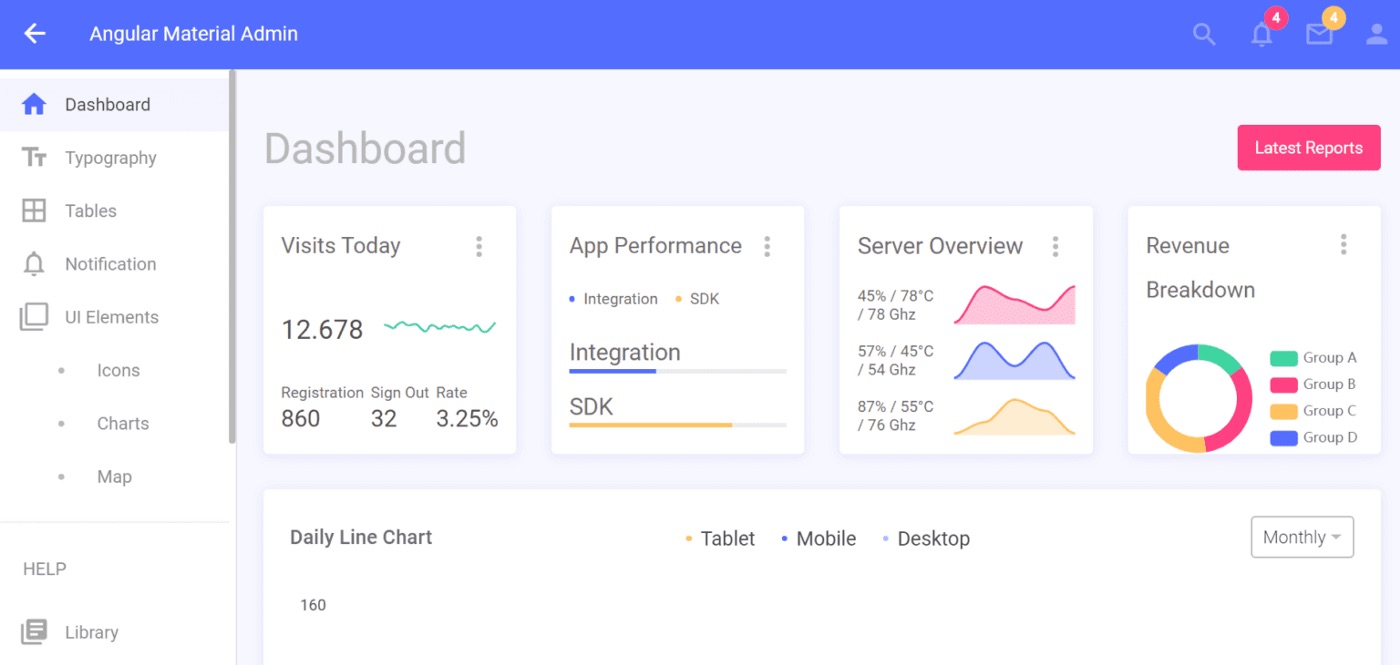The height and width of the screenshot is (665, 1400).
Task: Open the user profile icon
Action: pos(1376,34)
